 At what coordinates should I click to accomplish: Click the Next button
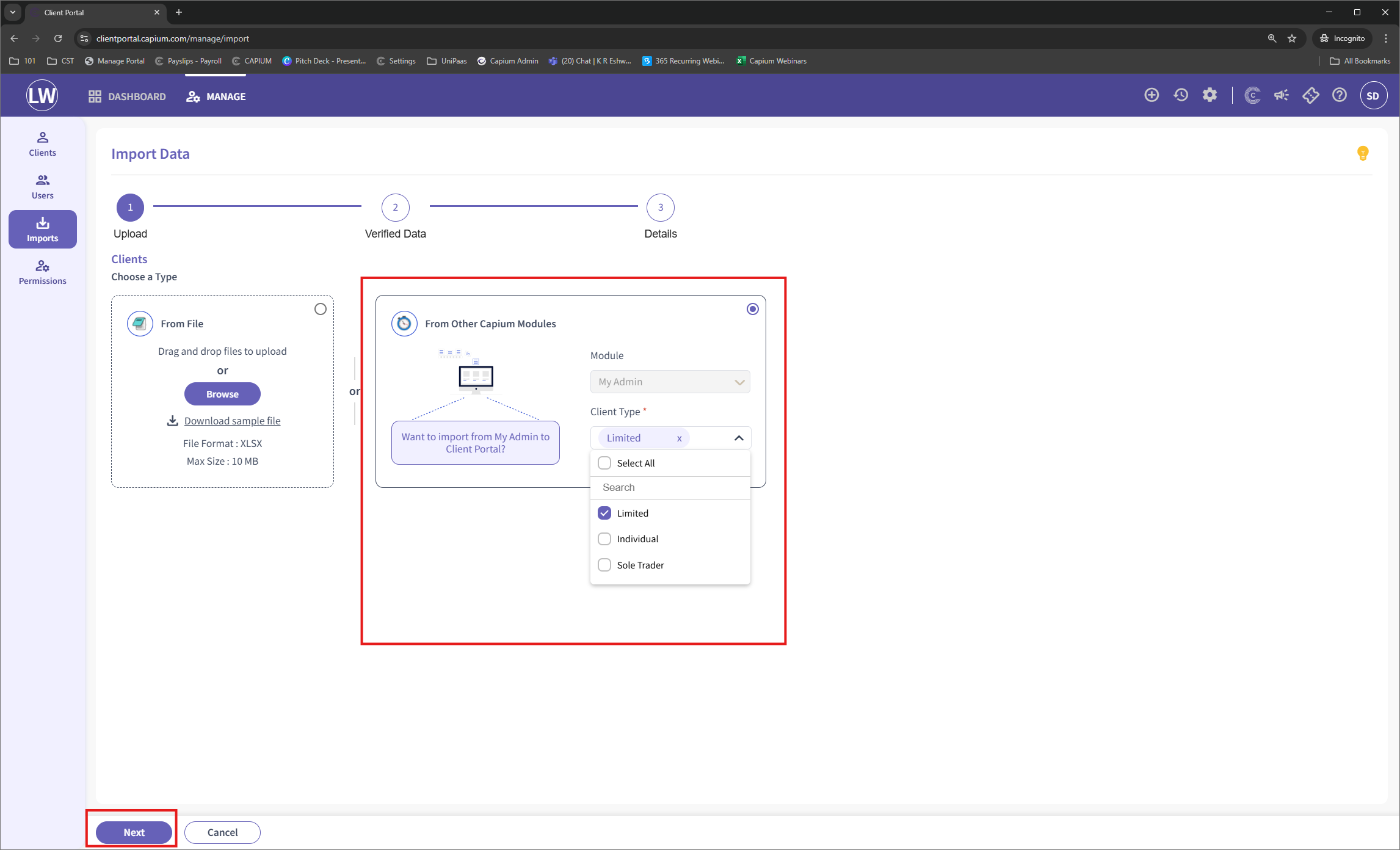pos(134,832)
